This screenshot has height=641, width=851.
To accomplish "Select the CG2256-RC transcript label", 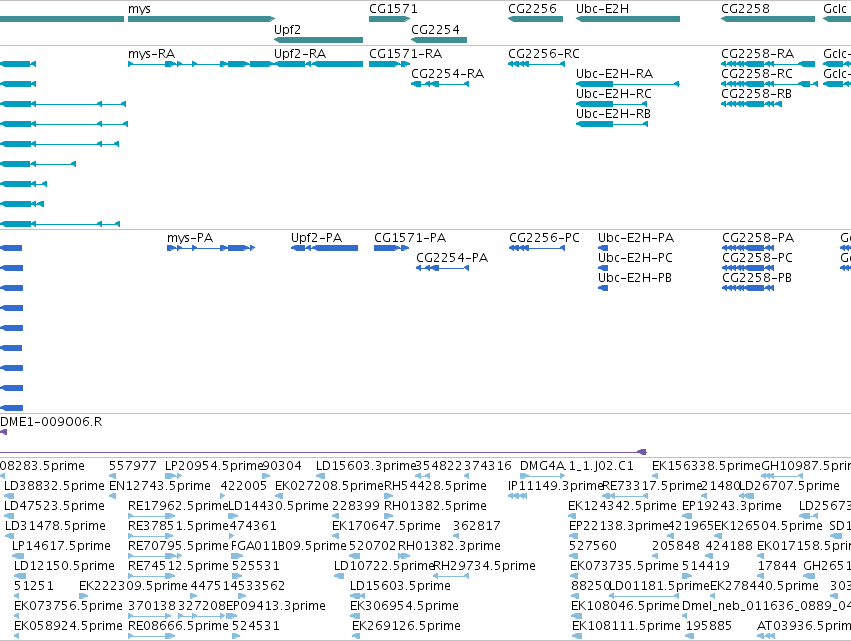I will [x=544, y=54].
